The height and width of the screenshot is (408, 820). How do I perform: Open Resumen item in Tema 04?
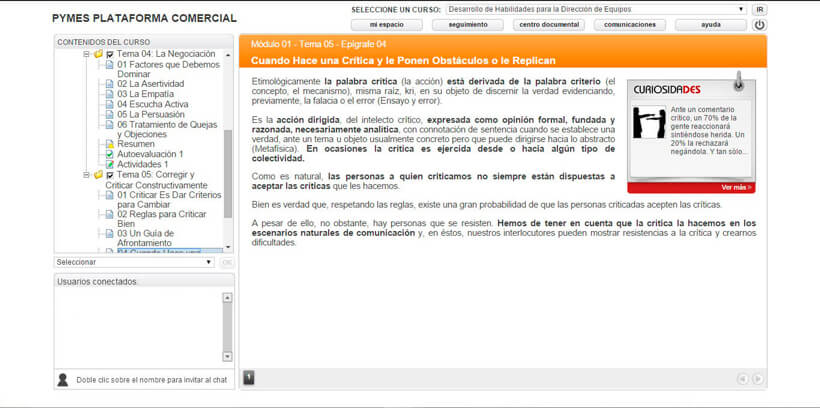point(136,144)
